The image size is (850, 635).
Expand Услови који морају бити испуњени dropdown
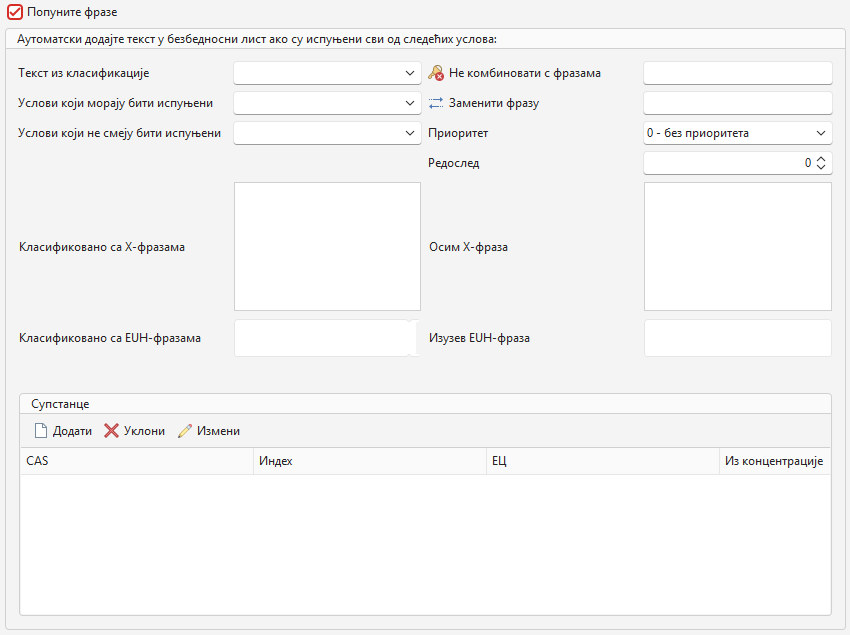point(327,103)
